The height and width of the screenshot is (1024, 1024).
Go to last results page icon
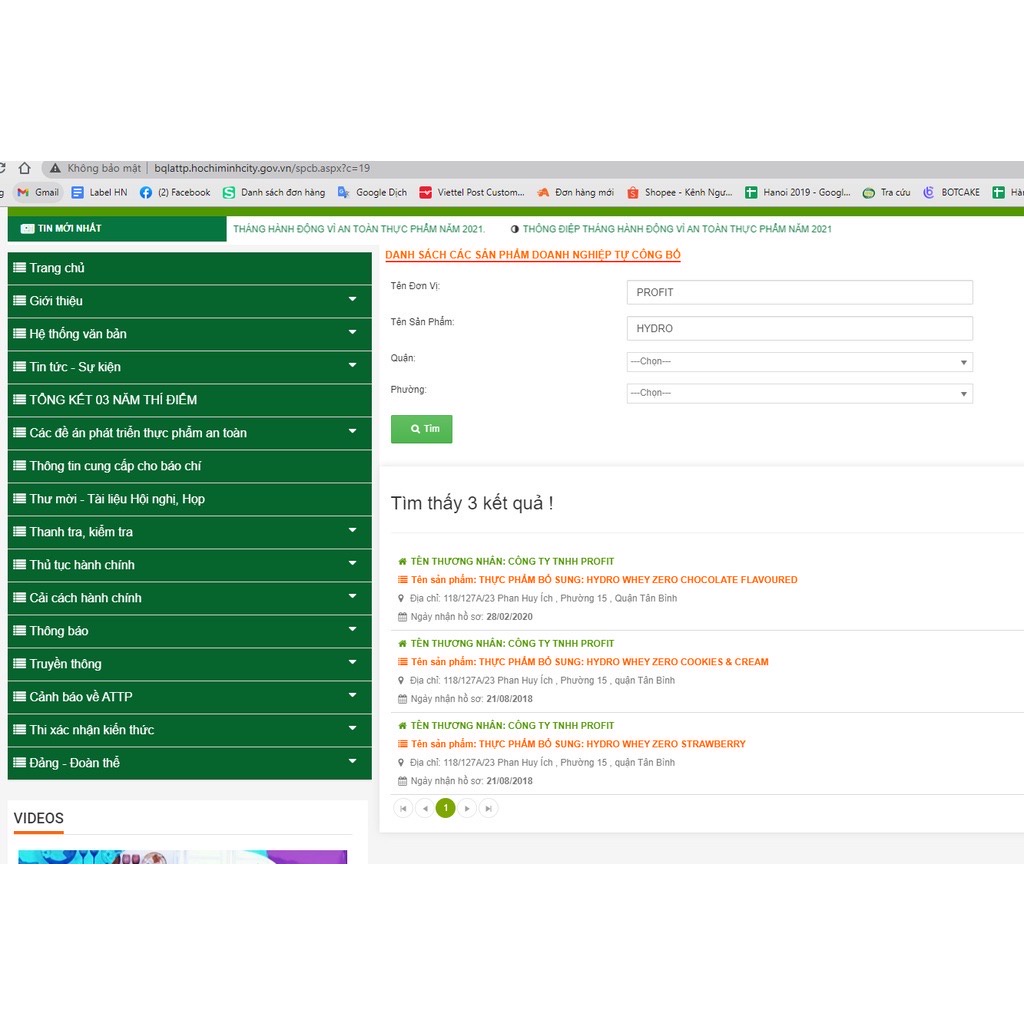click(x=488, y=808)
